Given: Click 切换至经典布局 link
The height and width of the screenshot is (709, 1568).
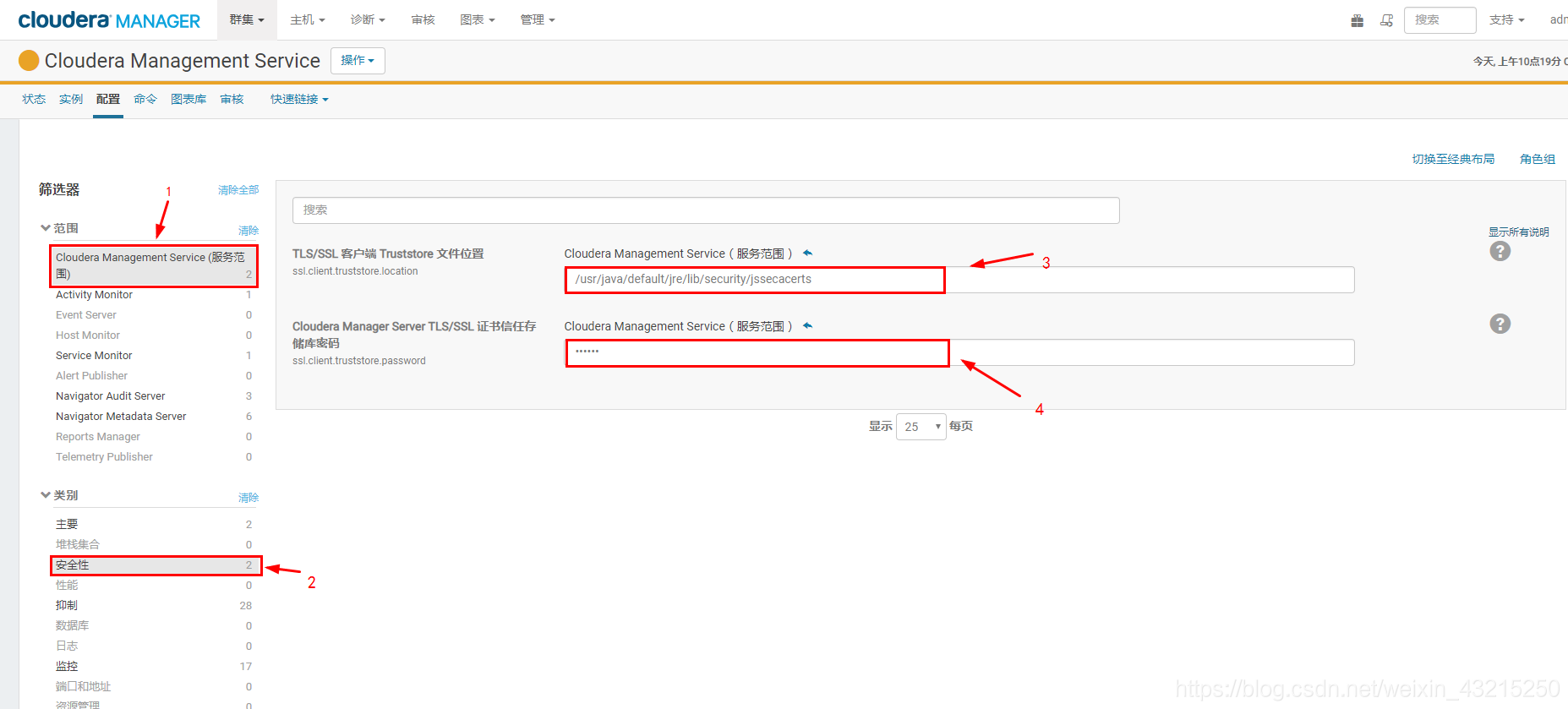Looking at the screenshot, I should 1453,159.
